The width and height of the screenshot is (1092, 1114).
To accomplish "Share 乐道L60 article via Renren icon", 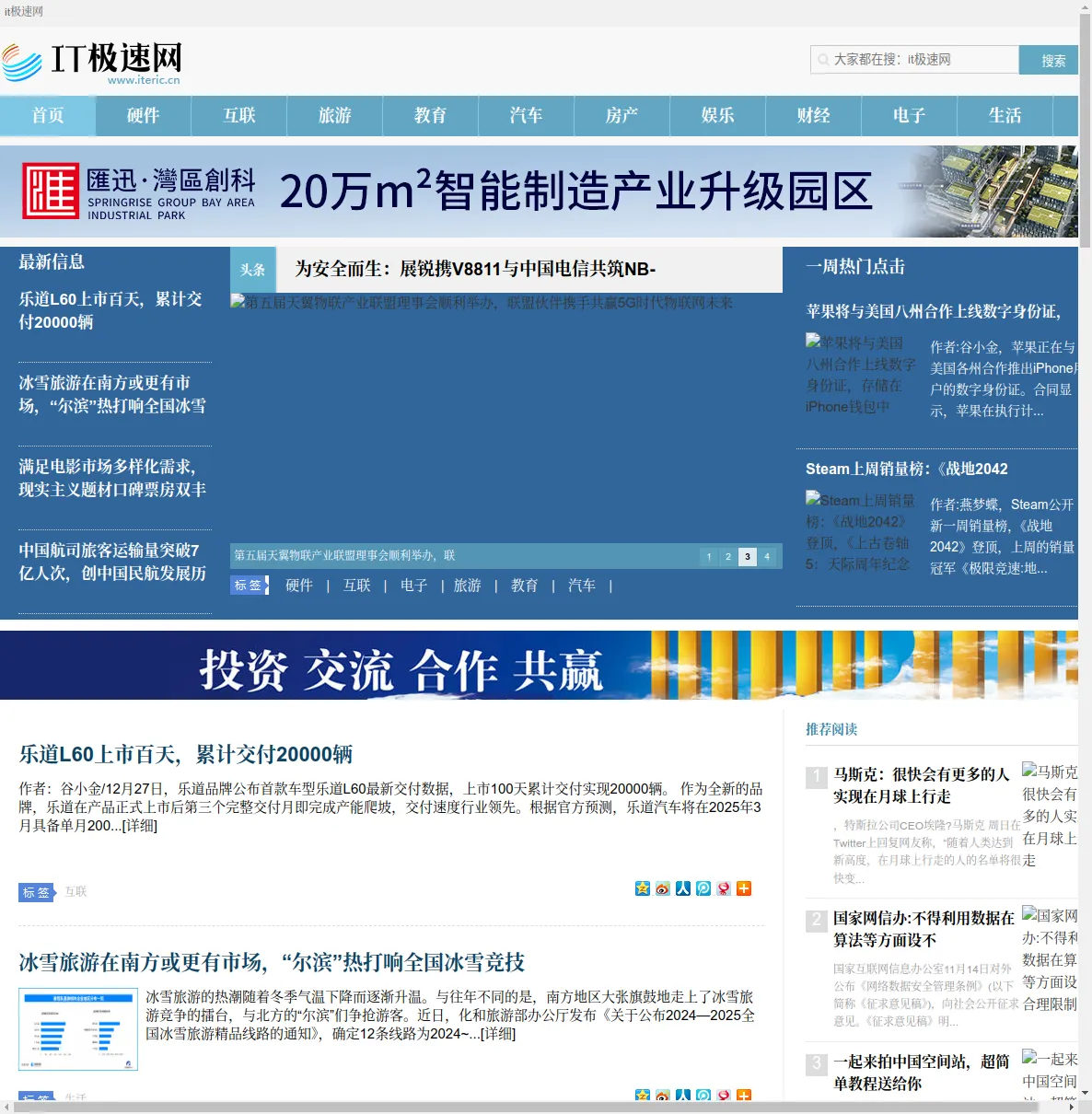I will click(683, 888).
